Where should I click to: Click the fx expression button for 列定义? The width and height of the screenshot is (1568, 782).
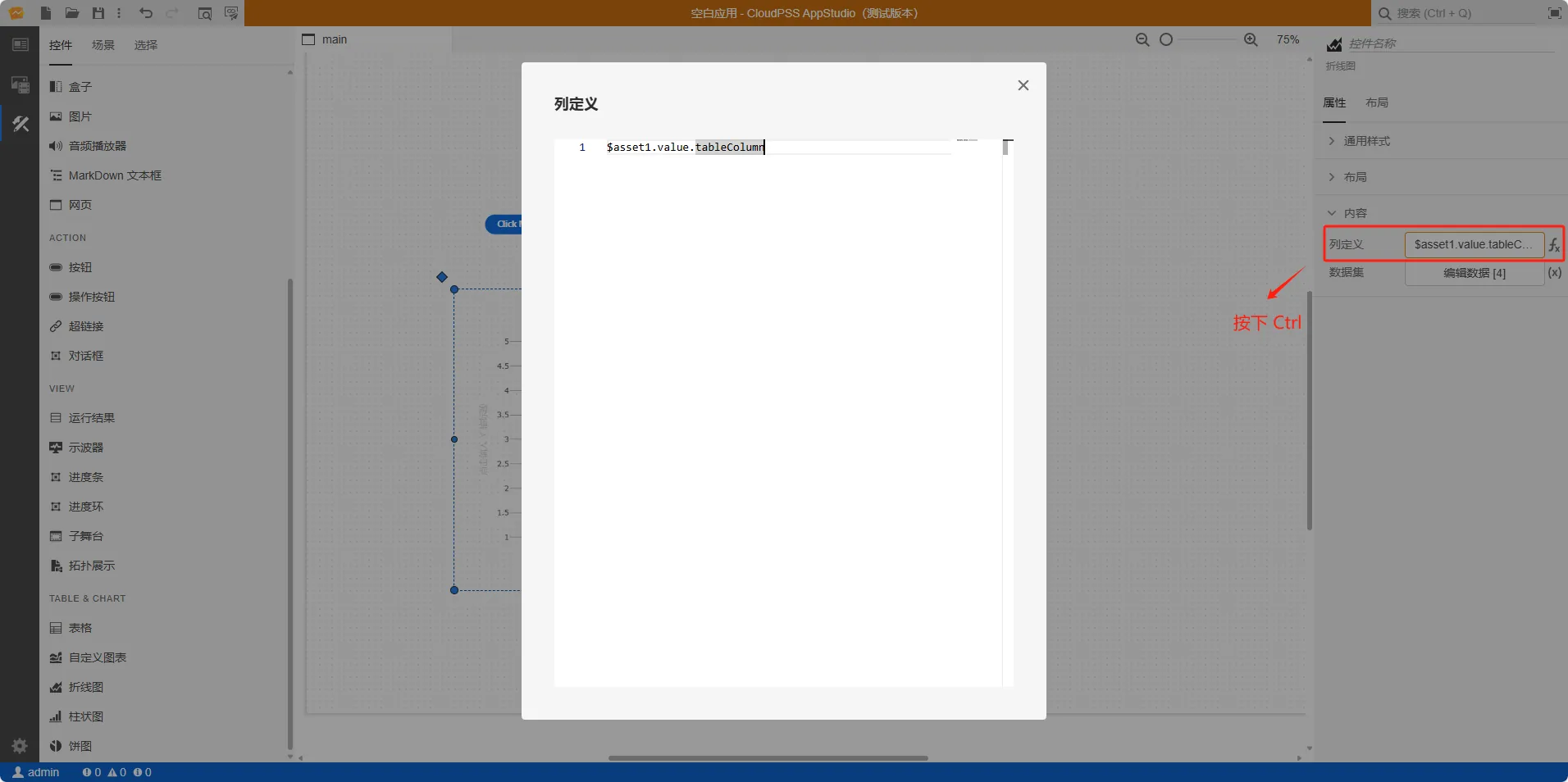[1554, 244]
